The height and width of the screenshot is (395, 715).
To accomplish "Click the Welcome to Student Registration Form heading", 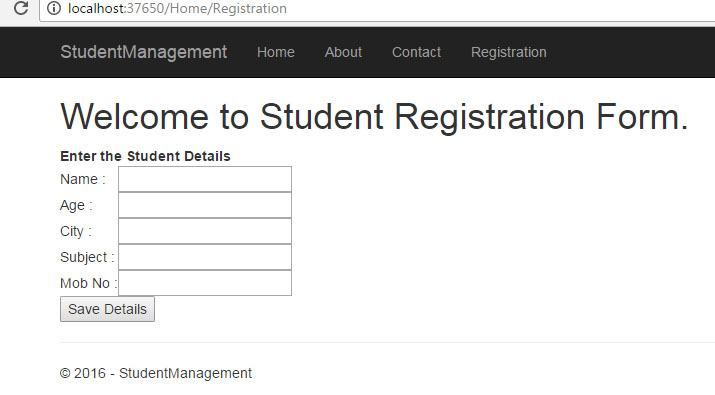I will pyautogui.click(x=374, y=117).
